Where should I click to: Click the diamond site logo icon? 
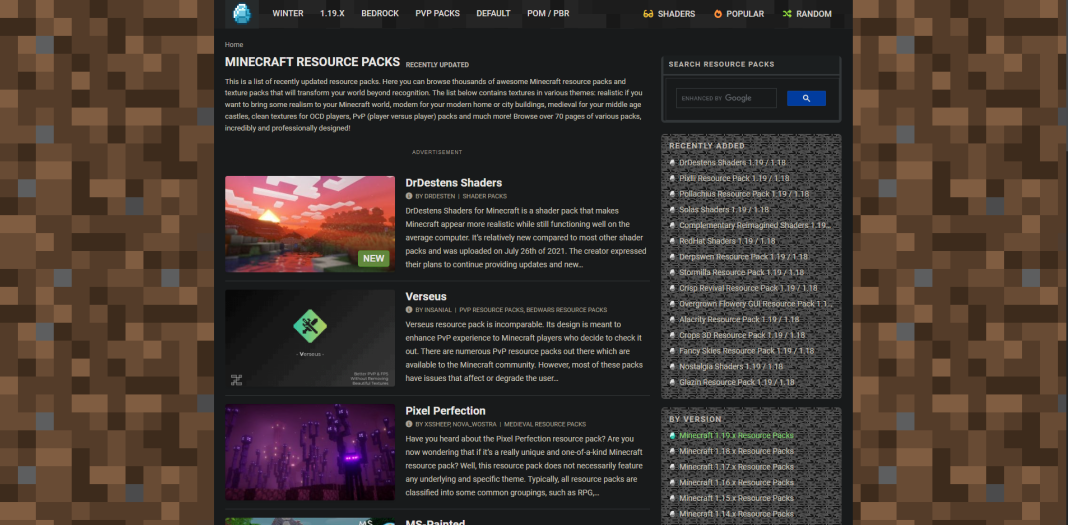[x=241, y=13]
